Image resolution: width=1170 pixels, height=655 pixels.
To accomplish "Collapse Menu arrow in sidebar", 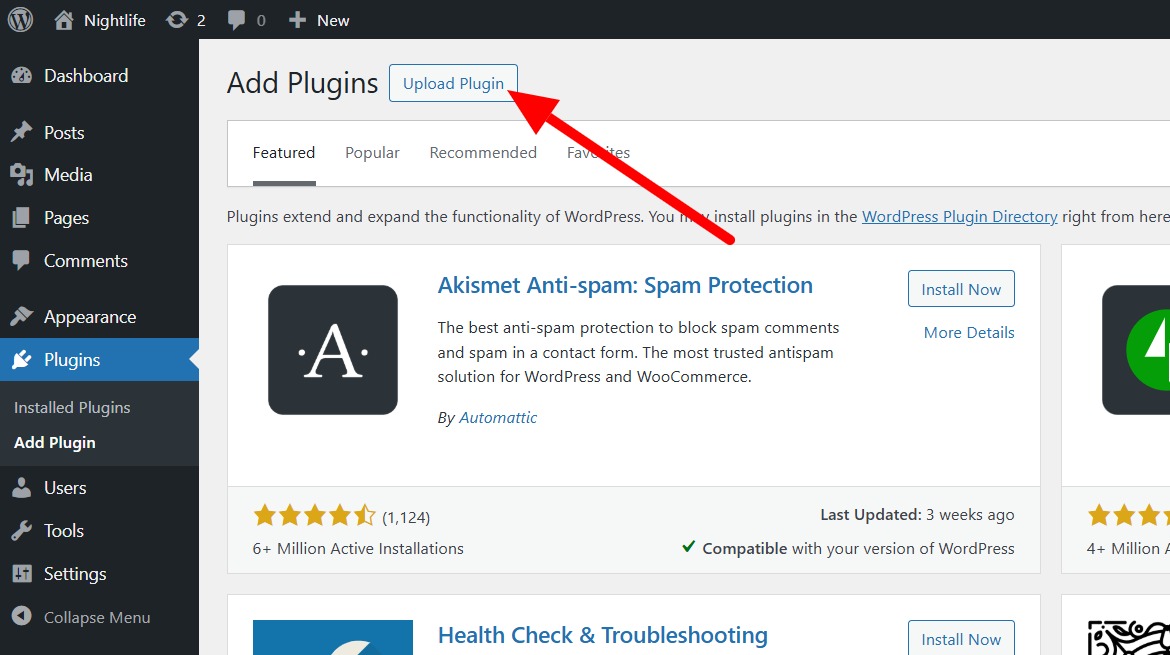I will pos(22,616).
